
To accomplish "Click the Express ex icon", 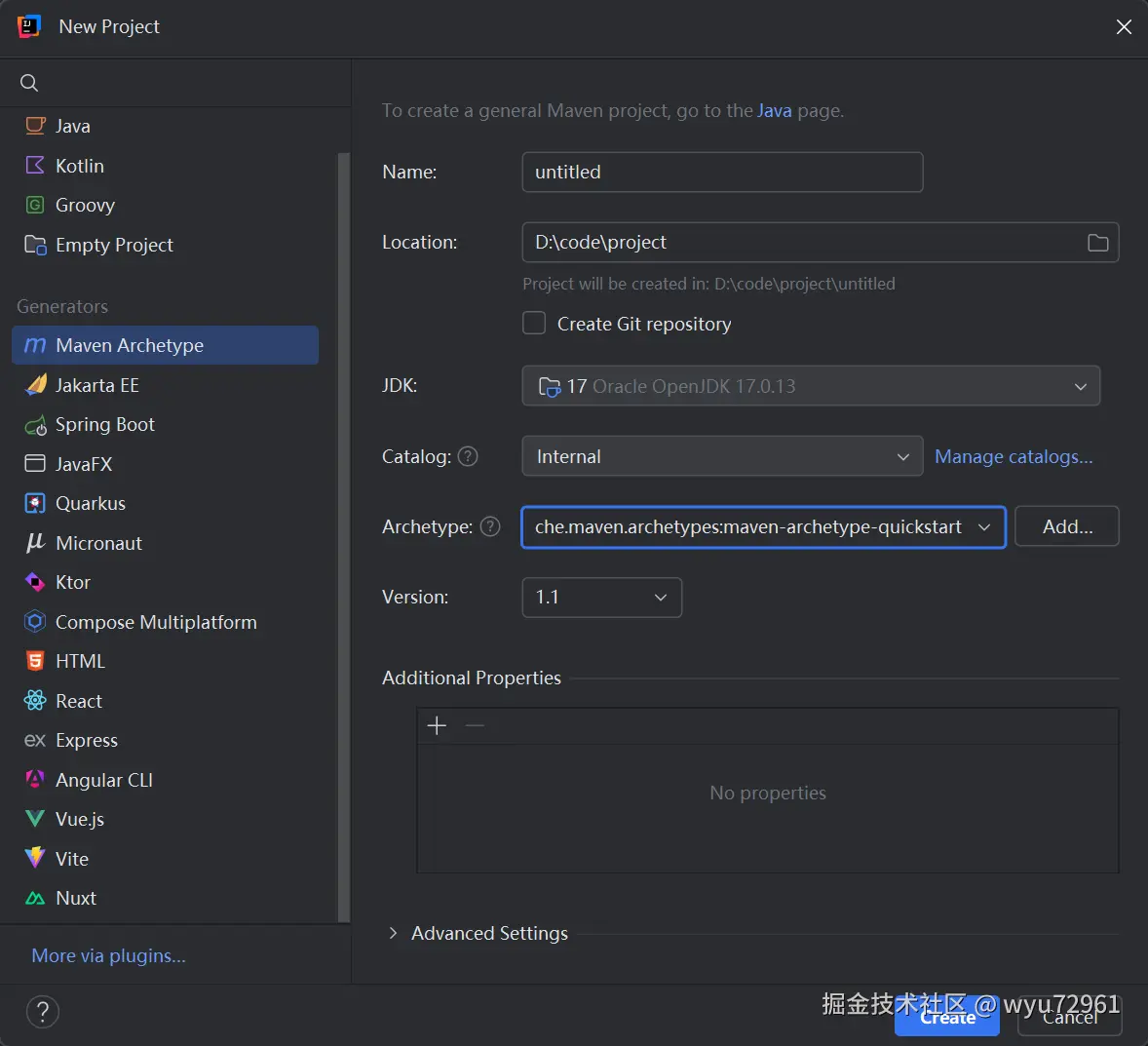I will [x=35, y=741].
